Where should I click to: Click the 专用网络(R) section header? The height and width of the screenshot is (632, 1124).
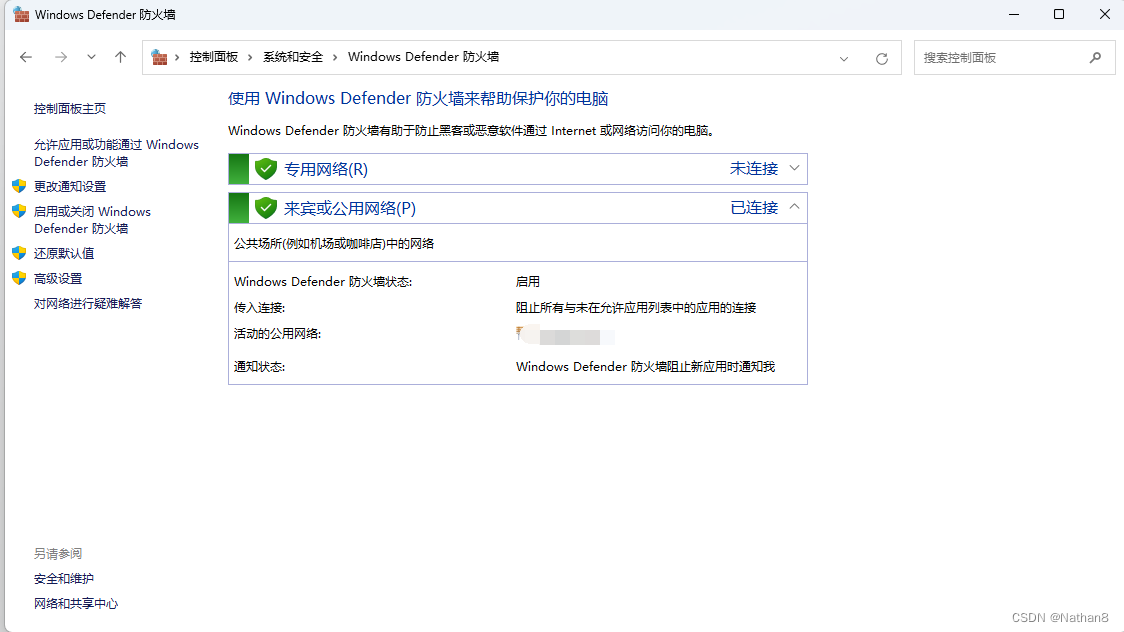click(518, 169)
